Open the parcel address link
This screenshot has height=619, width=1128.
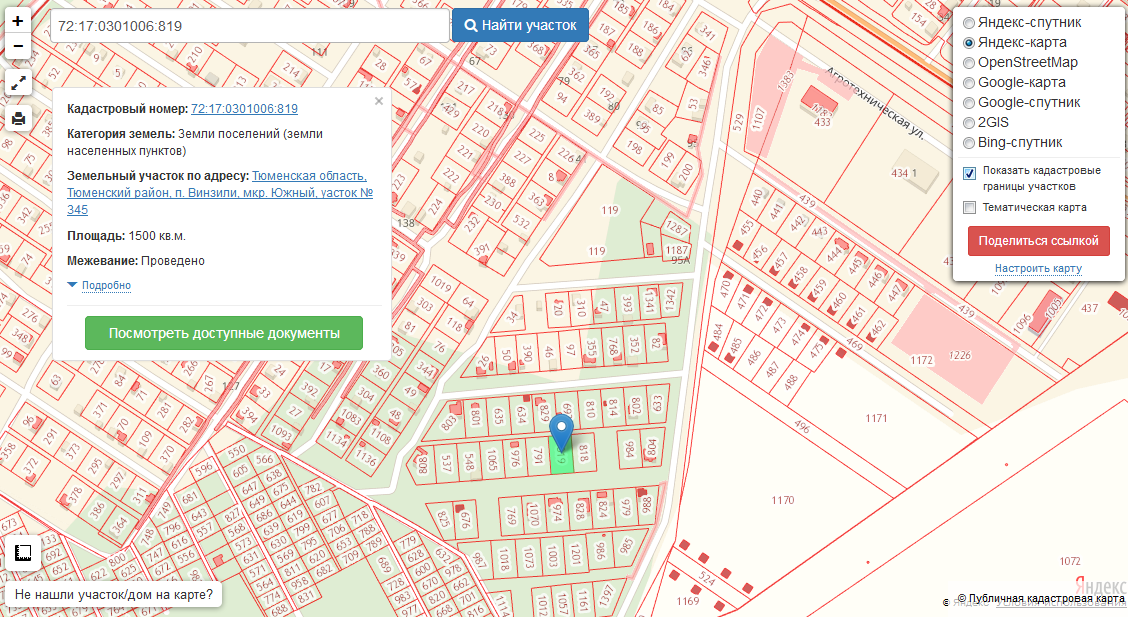[219, 193]
